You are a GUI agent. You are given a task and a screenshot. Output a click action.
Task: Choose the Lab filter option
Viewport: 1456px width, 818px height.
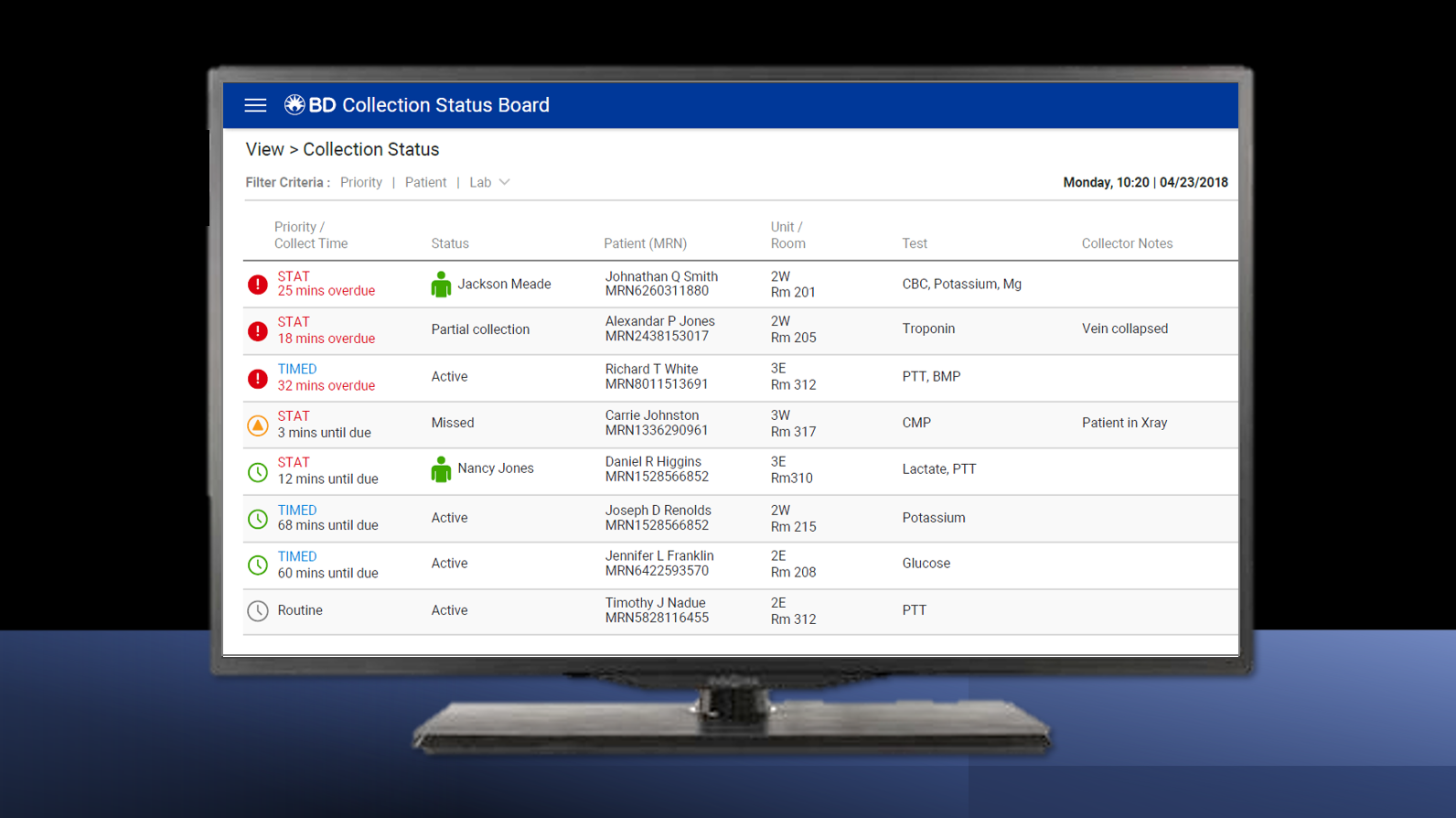pyautogui.click(x=480, y=183)
